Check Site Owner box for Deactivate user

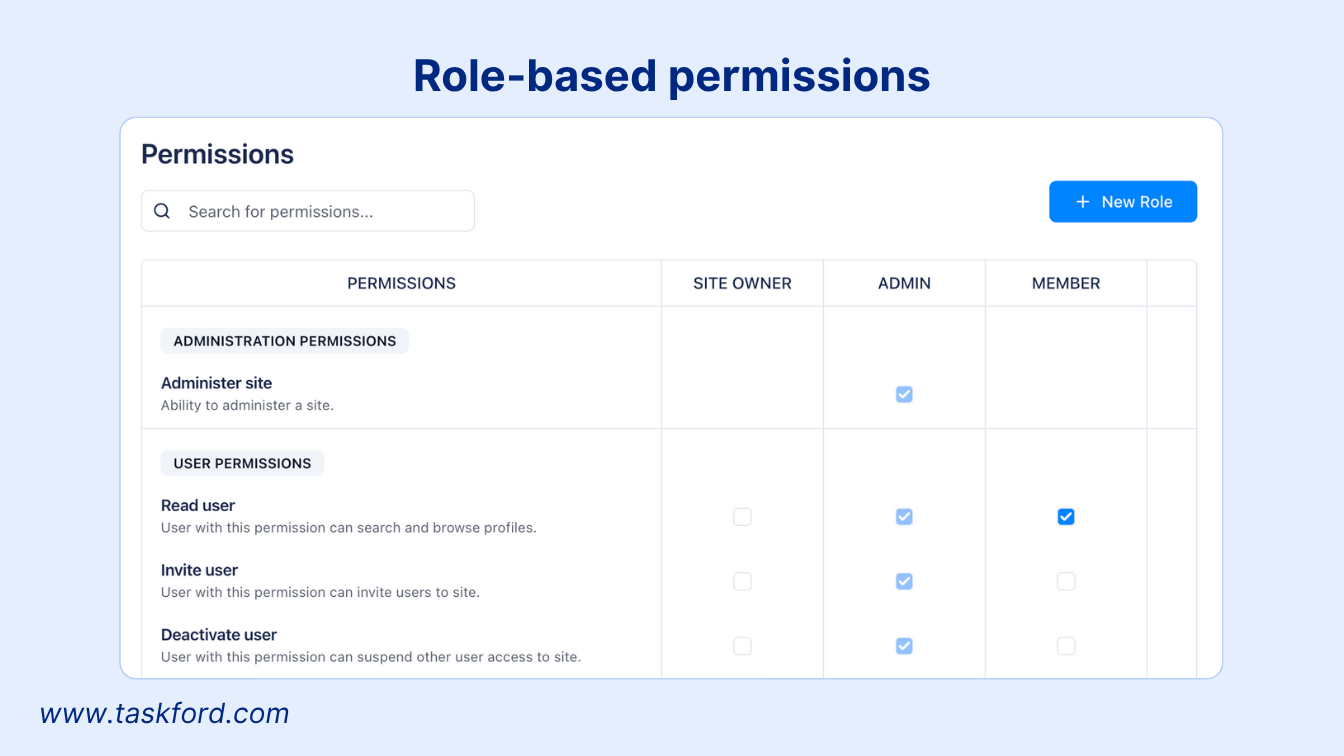point(742,646)
